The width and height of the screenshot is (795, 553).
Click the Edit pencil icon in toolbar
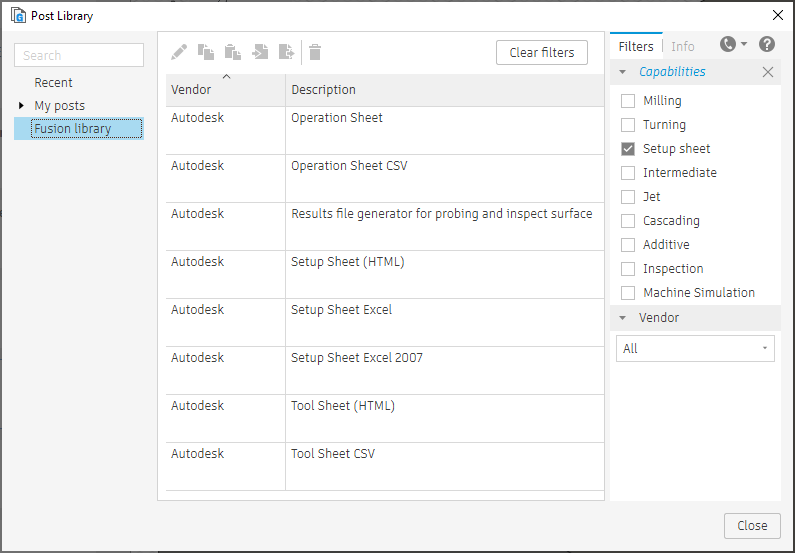click(179, 52)
